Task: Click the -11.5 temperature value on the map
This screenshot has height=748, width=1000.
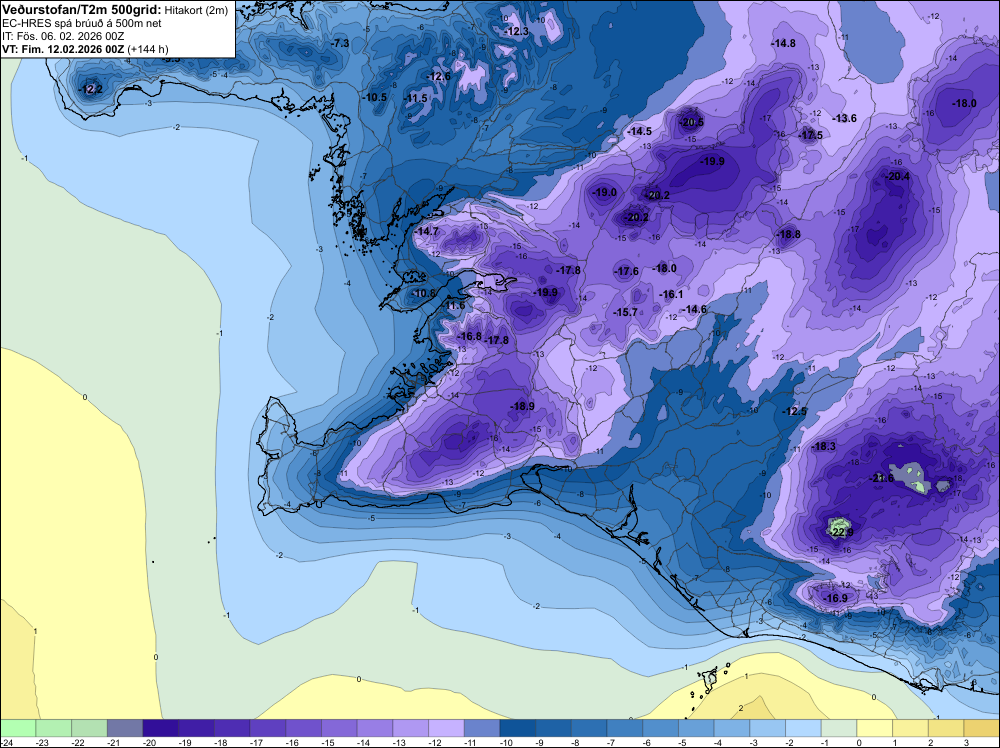Action: click(416, 98)
